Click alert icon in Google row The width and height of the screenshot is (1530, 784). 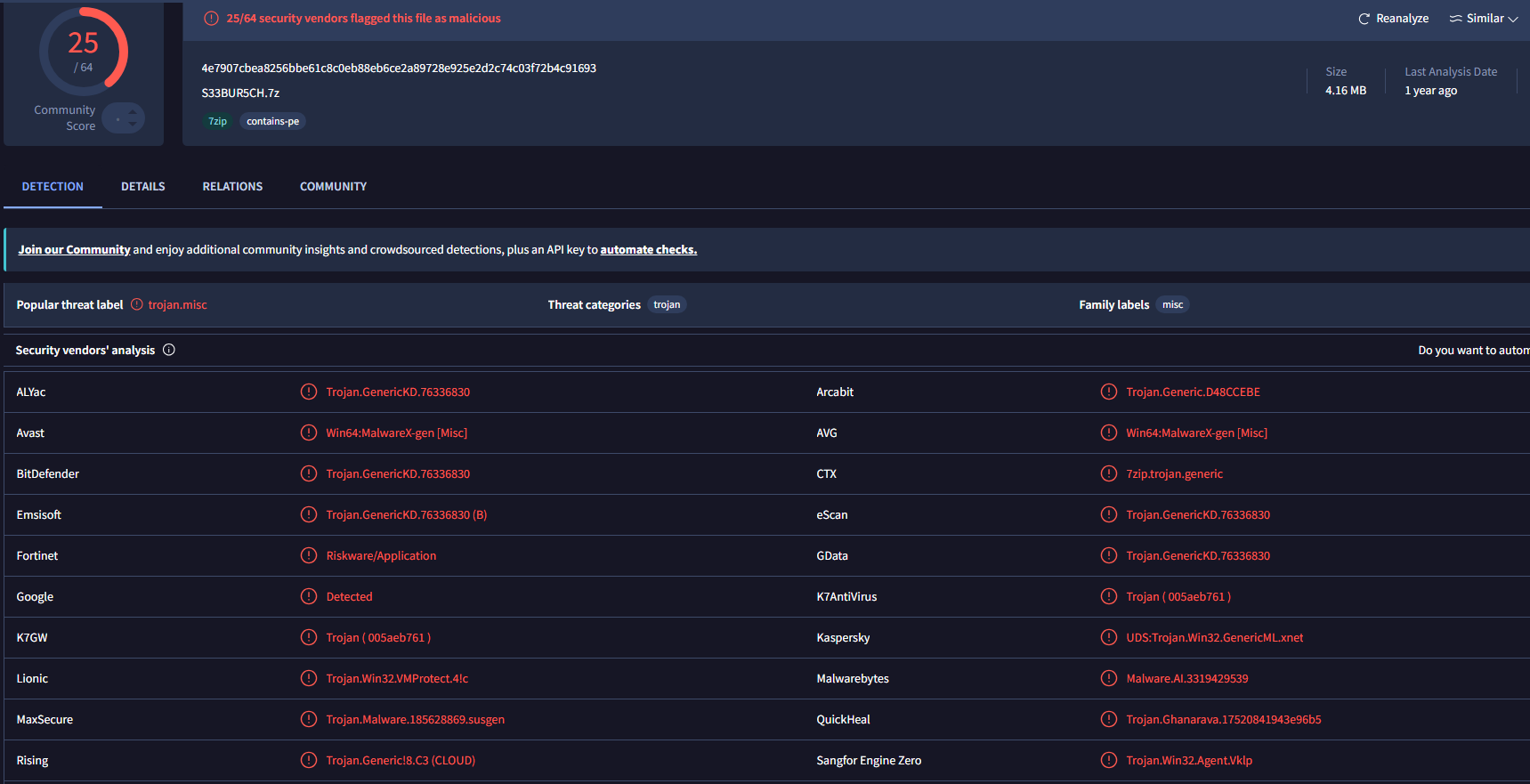pos(309,596)
